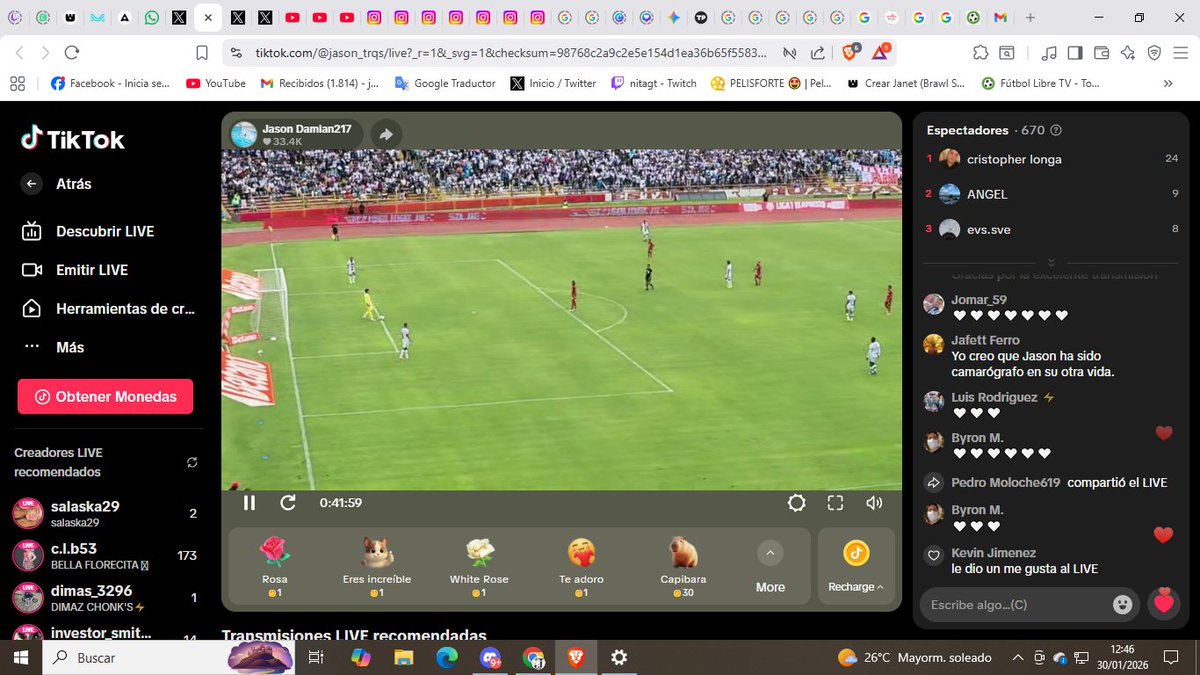
Task: Switch to the WhatsApp tab
Action: 151,18
